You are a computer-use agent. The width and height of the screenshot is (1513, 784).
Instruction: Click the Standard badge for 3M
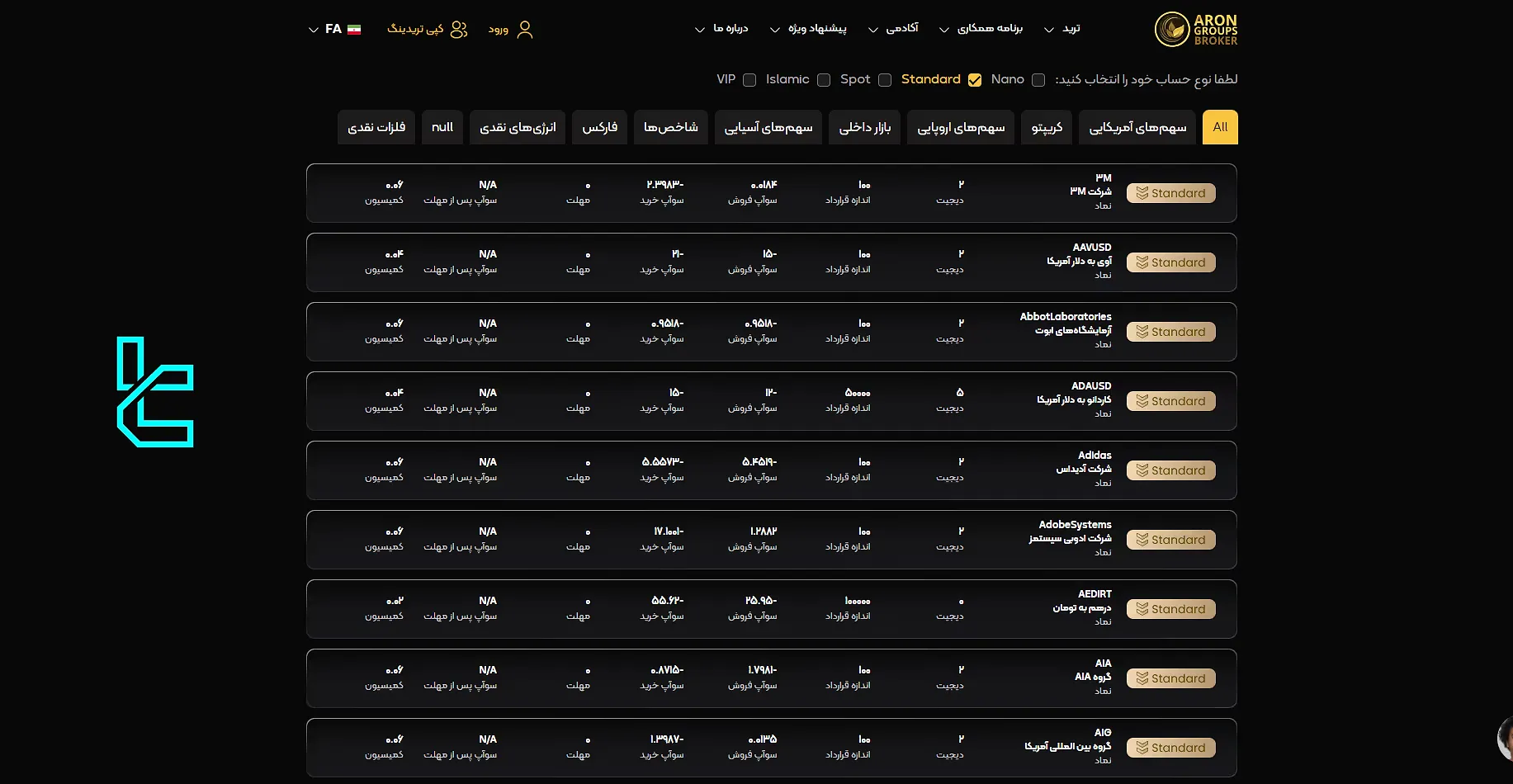click(x=1170, y=193)
